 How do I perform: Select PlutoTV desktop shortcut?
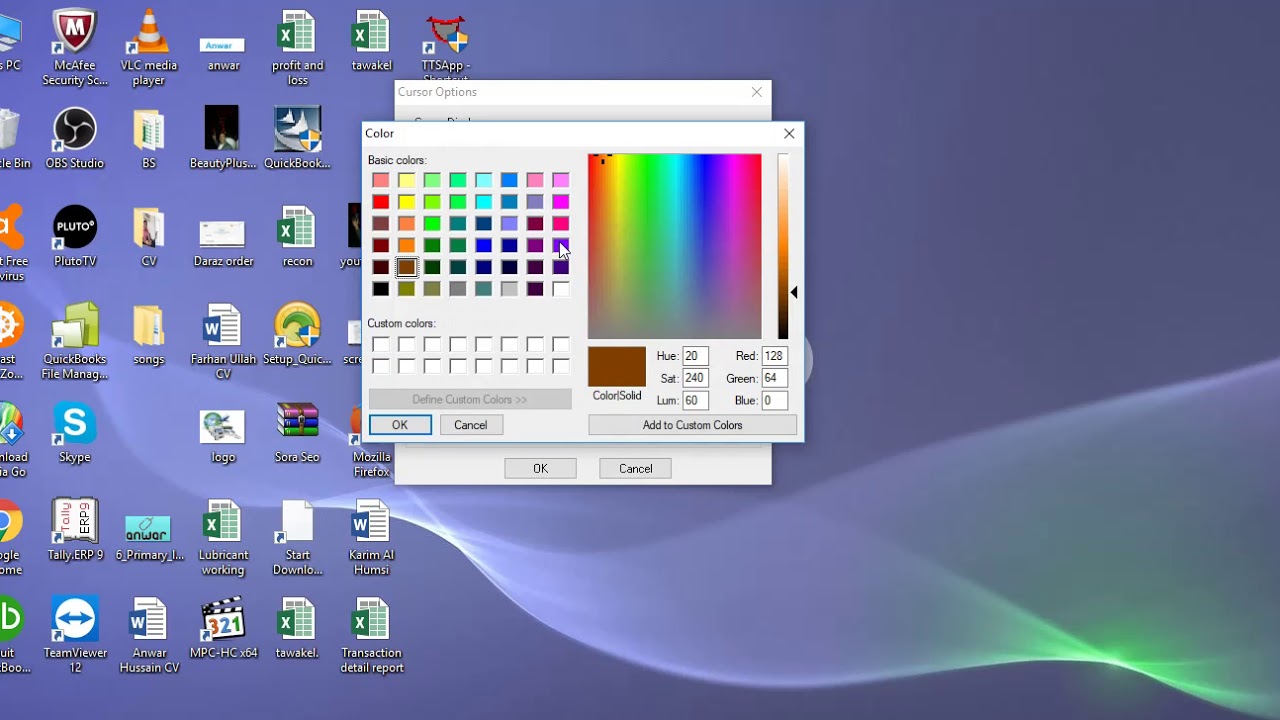click(75, 236)
